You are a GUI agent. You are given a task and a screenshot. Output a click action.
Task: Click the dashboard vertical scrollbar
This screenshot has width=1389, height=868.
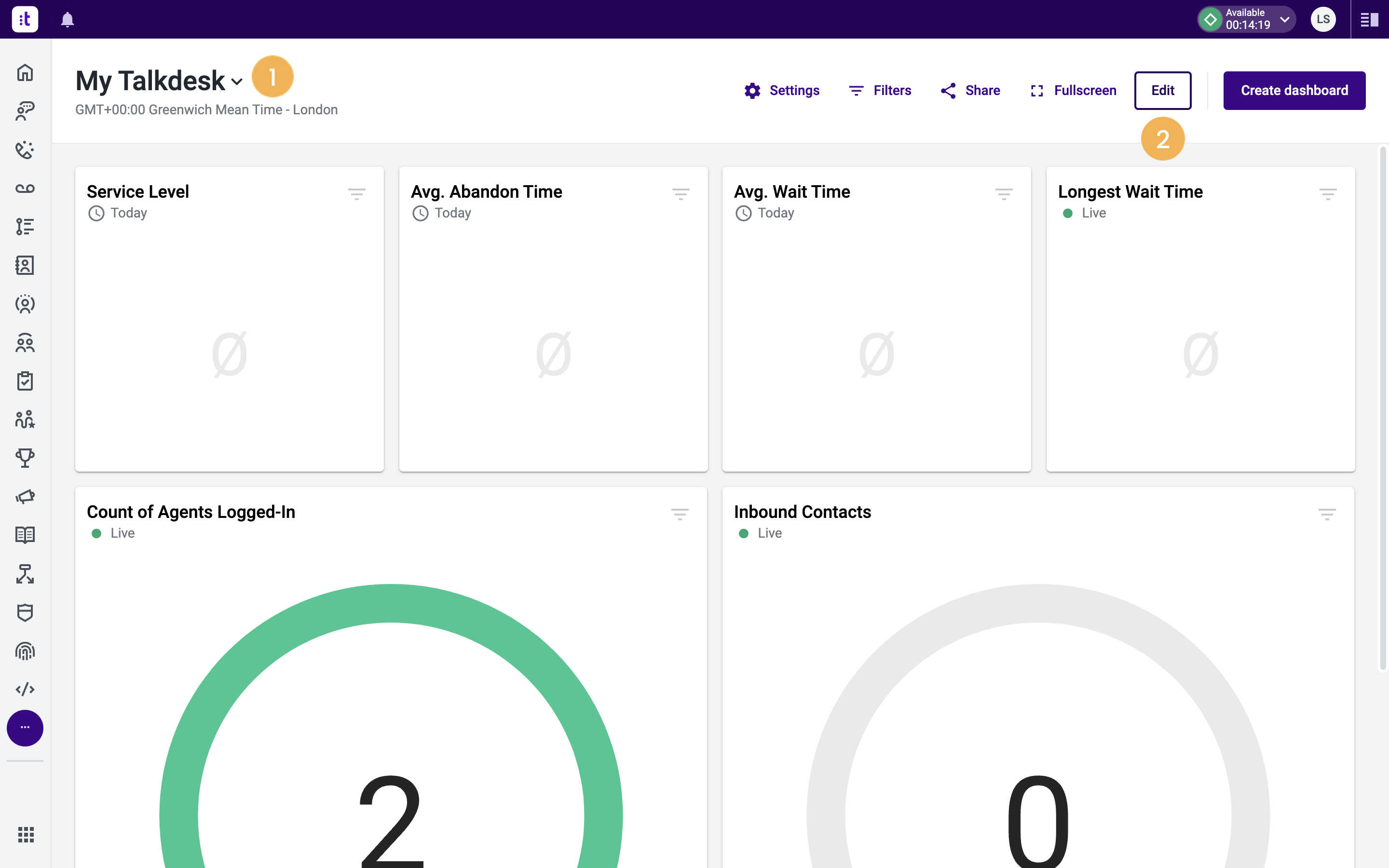tap(1383, 407)
